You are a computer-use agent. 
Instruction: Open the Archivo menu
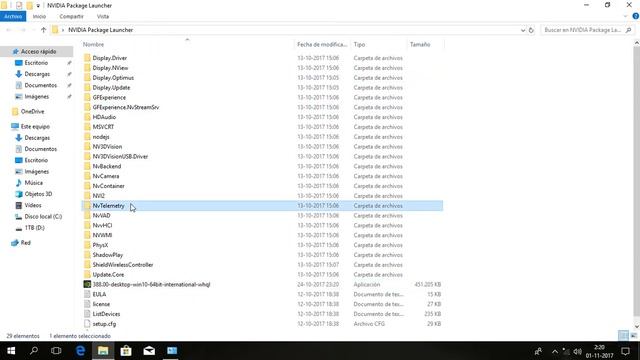(x=13, y=16)
